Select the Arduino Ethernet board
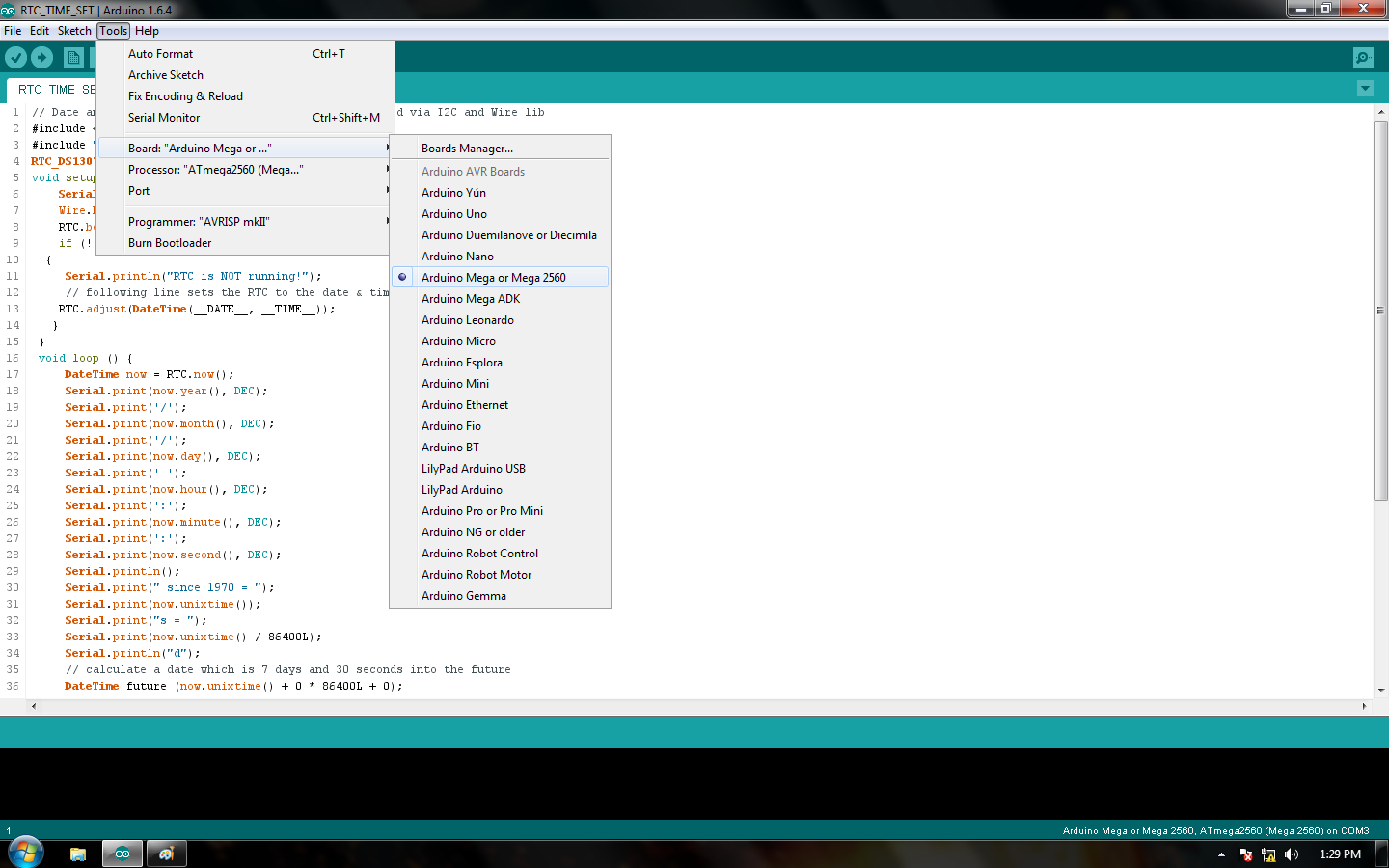 click(x=500, y=405)
